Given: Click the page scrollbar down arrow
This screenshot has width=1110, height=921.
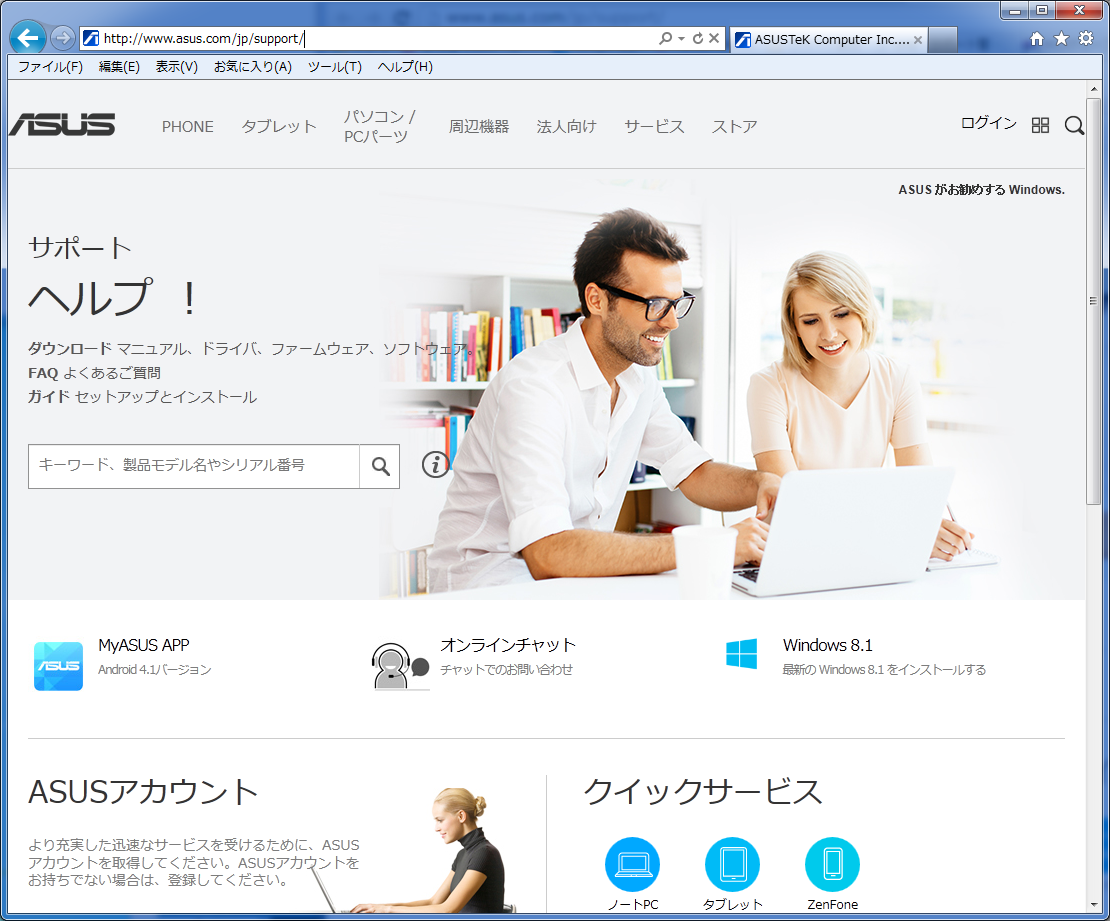Looking at the screenshot, I should click(1094, 905).
